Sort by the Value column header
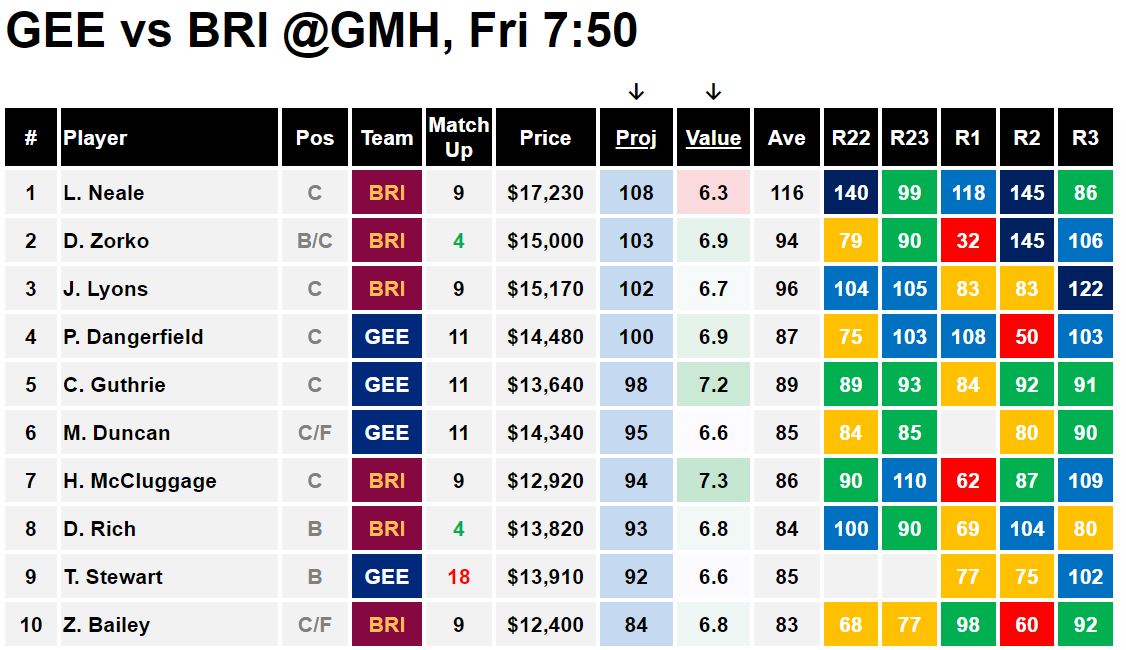 [x=713, y=137]
